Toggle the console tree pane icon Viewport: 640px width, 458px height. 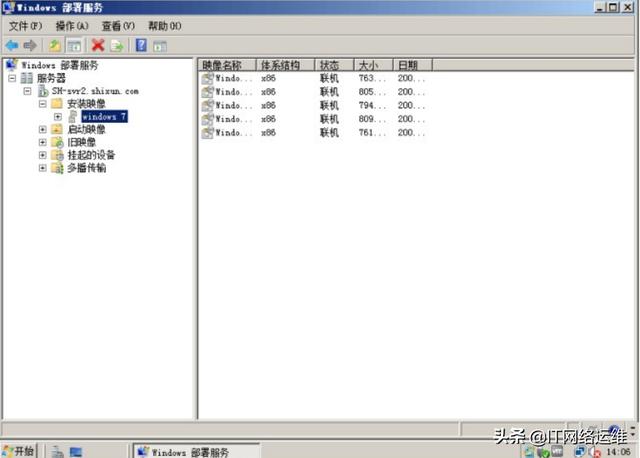pyautogui.click(x=74, y=46)
